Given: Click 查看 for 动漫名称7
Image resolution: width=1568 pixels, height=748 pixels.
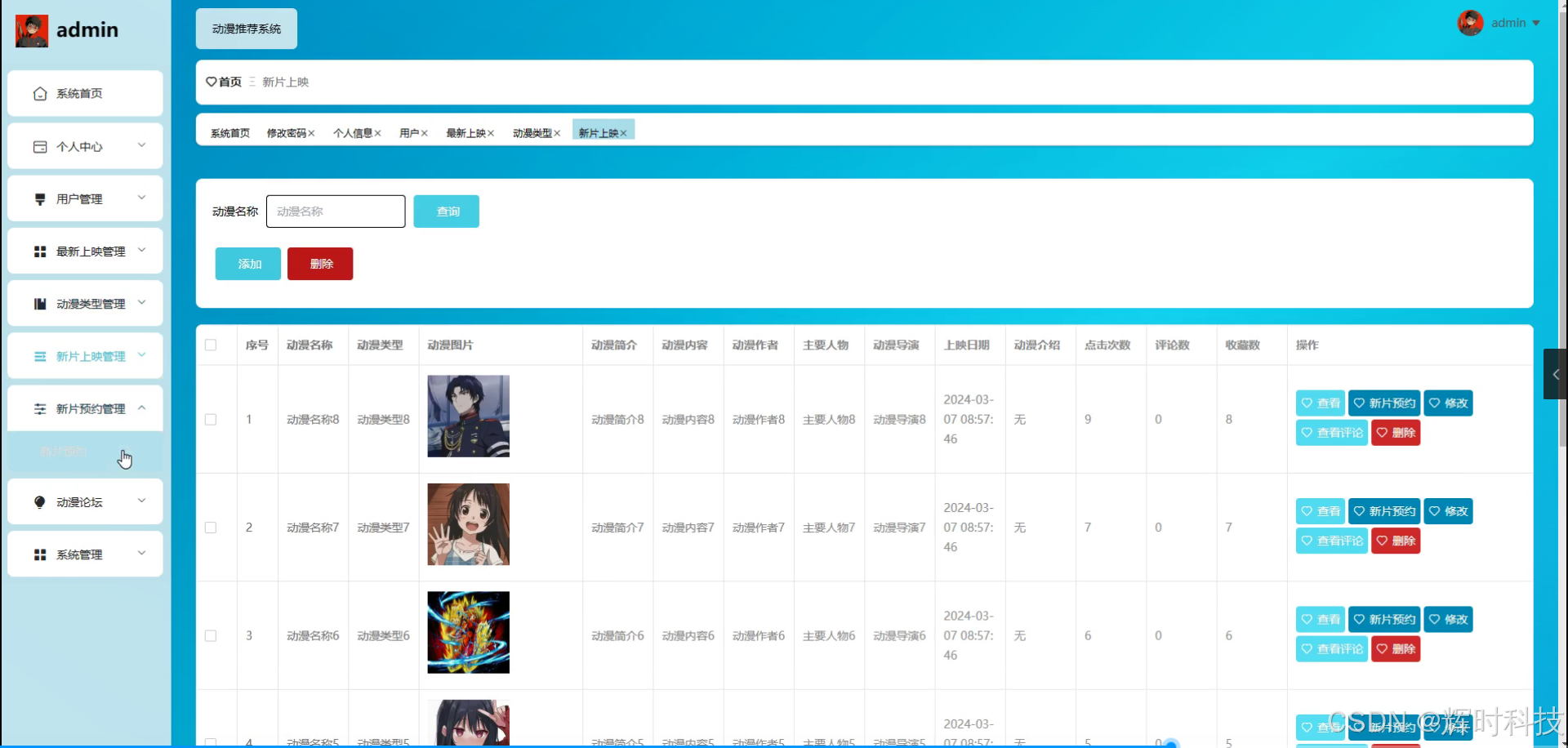Looking at the screenshot, I should pos(1321,511).
